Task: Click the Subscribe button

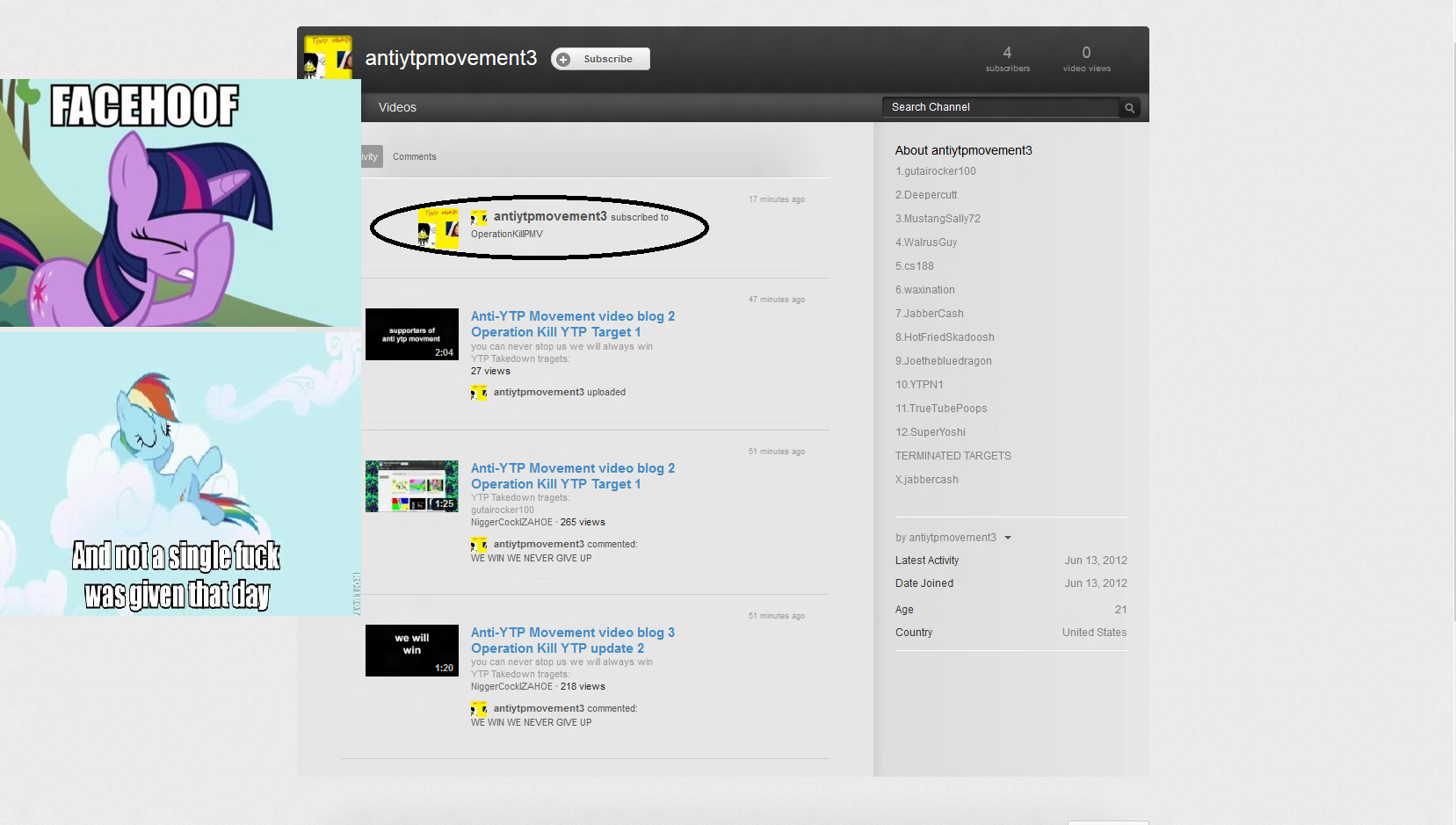Action: click(600, 59)
